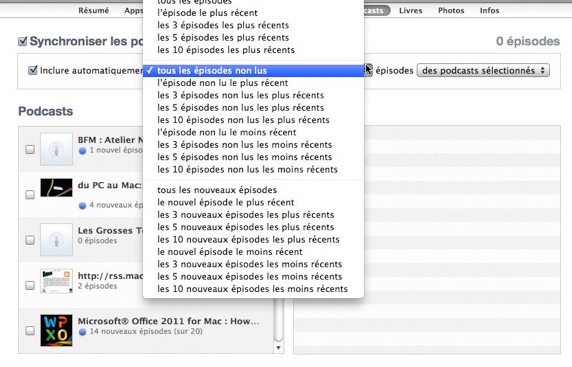Select 'tous les épisodes non lus' option

pos(254,70)
